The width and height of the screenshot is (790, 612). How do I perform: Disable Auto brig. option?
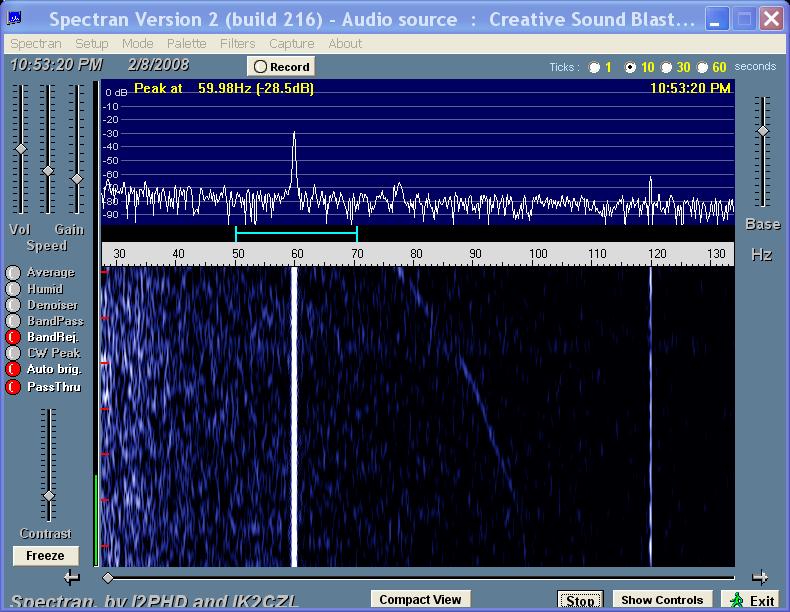tap(13, 369)
